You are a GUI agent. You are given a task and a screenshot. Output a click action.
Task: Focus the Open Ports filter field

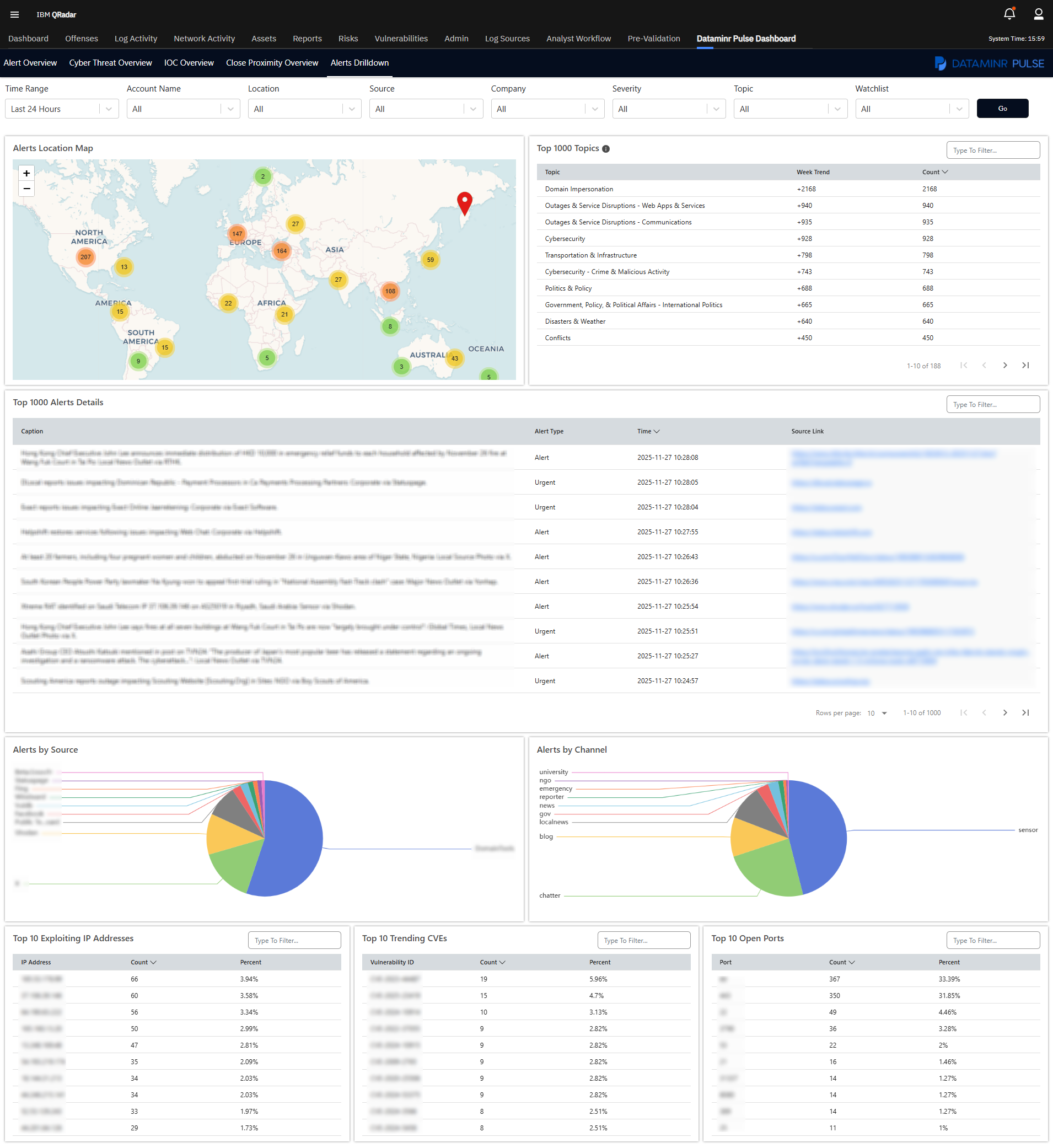[x=992, y=941]
